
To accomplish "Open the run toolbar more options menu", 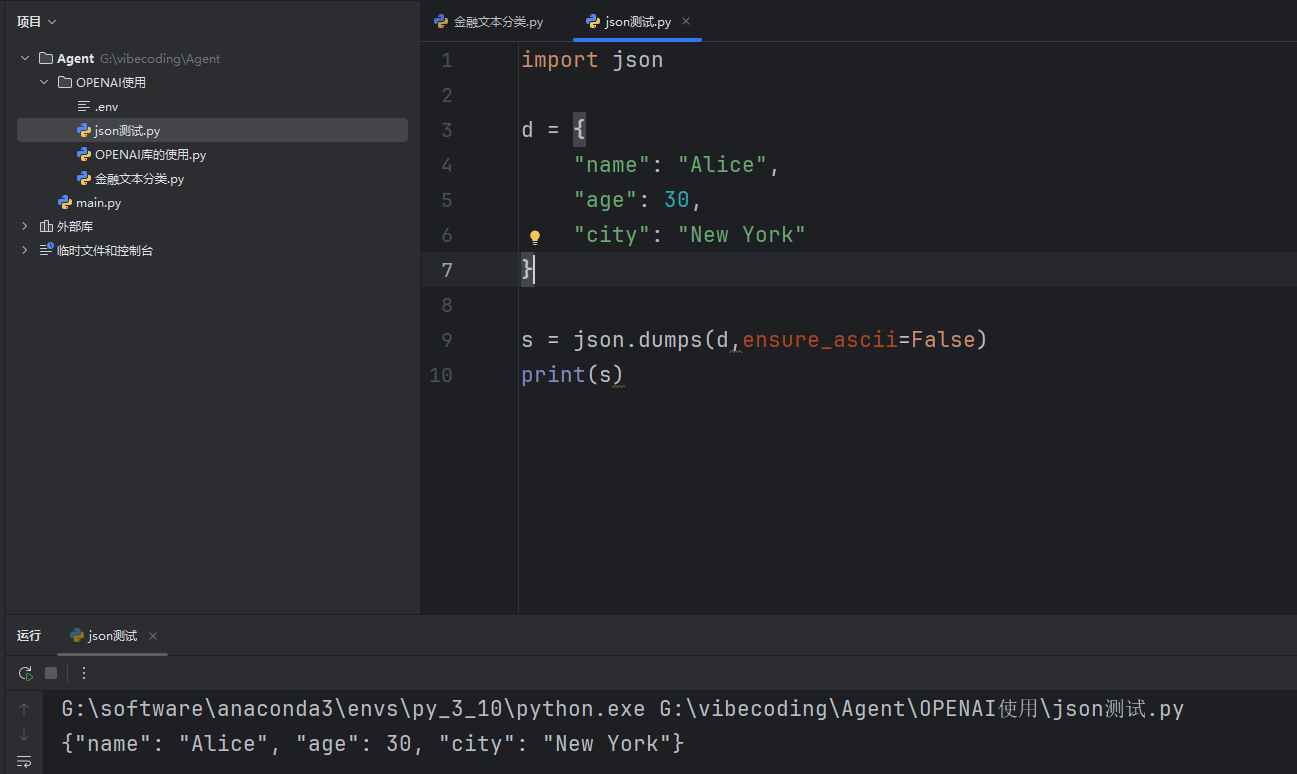I will click(84, 673).
